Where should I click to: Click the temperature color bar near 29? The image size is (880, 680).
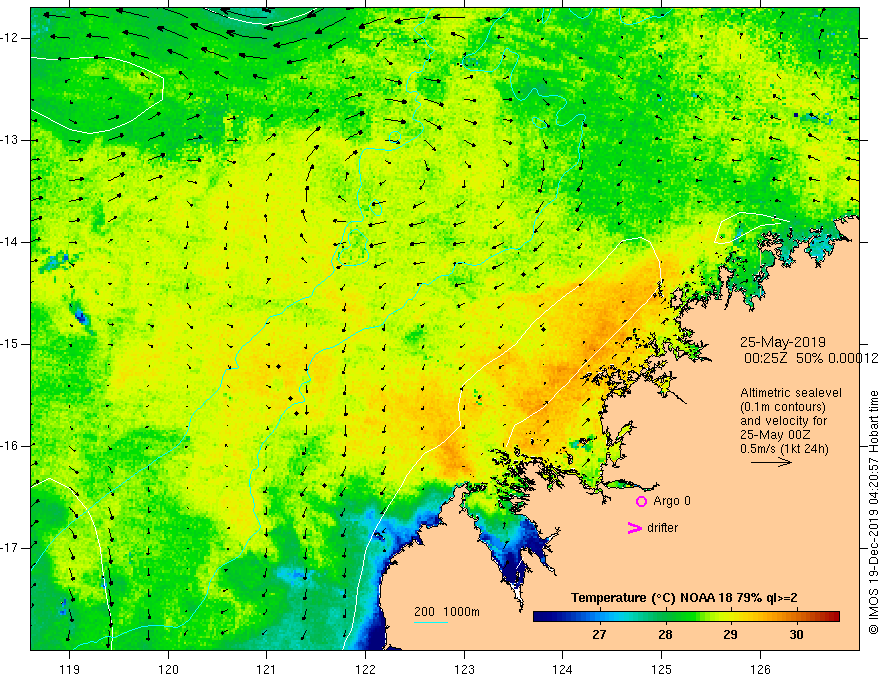pos(730,617)
